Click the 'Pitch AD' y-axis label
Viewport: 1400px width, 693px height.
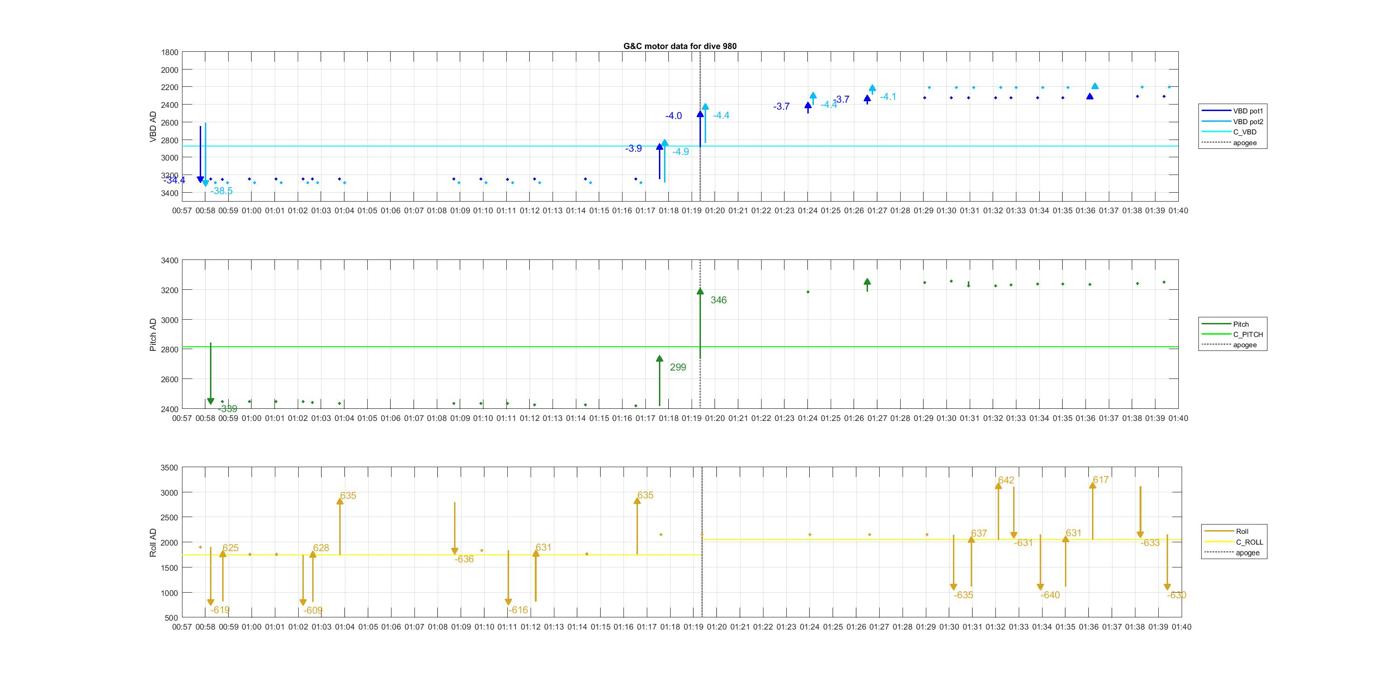pyautogui.click(x=153, y=335)
